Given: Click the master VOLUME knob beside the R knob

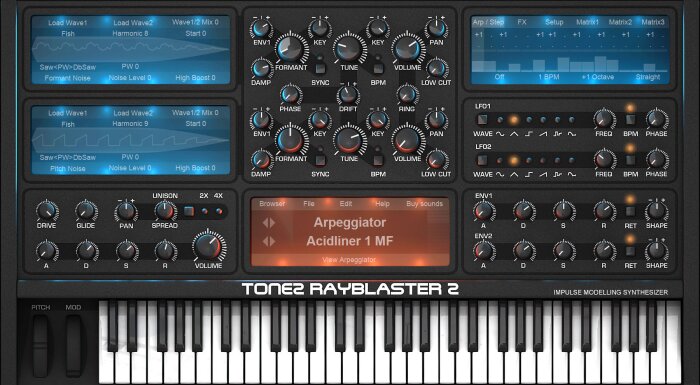Looking at the screenshot, I should tap(209, 247).
